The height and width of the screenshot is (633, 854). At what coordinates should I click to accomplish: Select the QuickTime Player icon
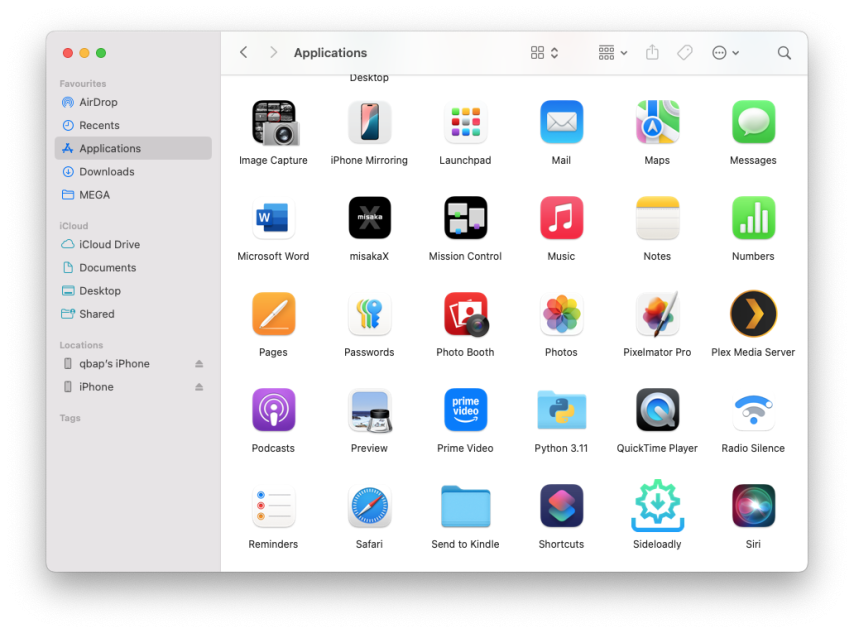pyautogui.click(x=657, y=410)
